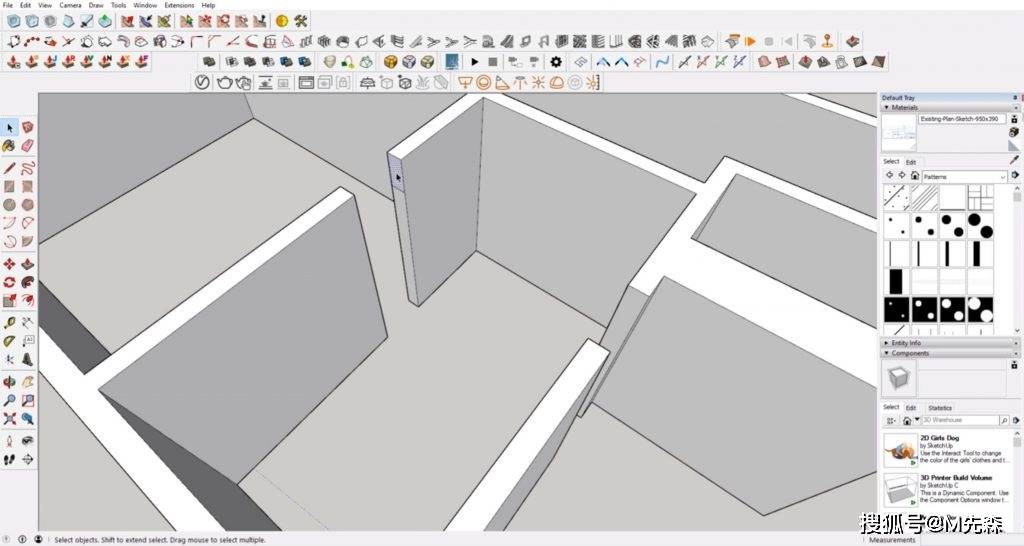The width and height of the screenshot is (1024, 546).
Task: Click the current material preview thumbnail
Action: coord(898,133)
